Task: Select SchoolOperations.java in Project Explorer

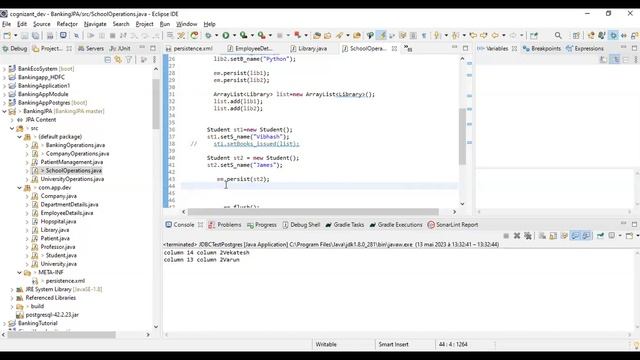Action: click(x=73, y=171)
